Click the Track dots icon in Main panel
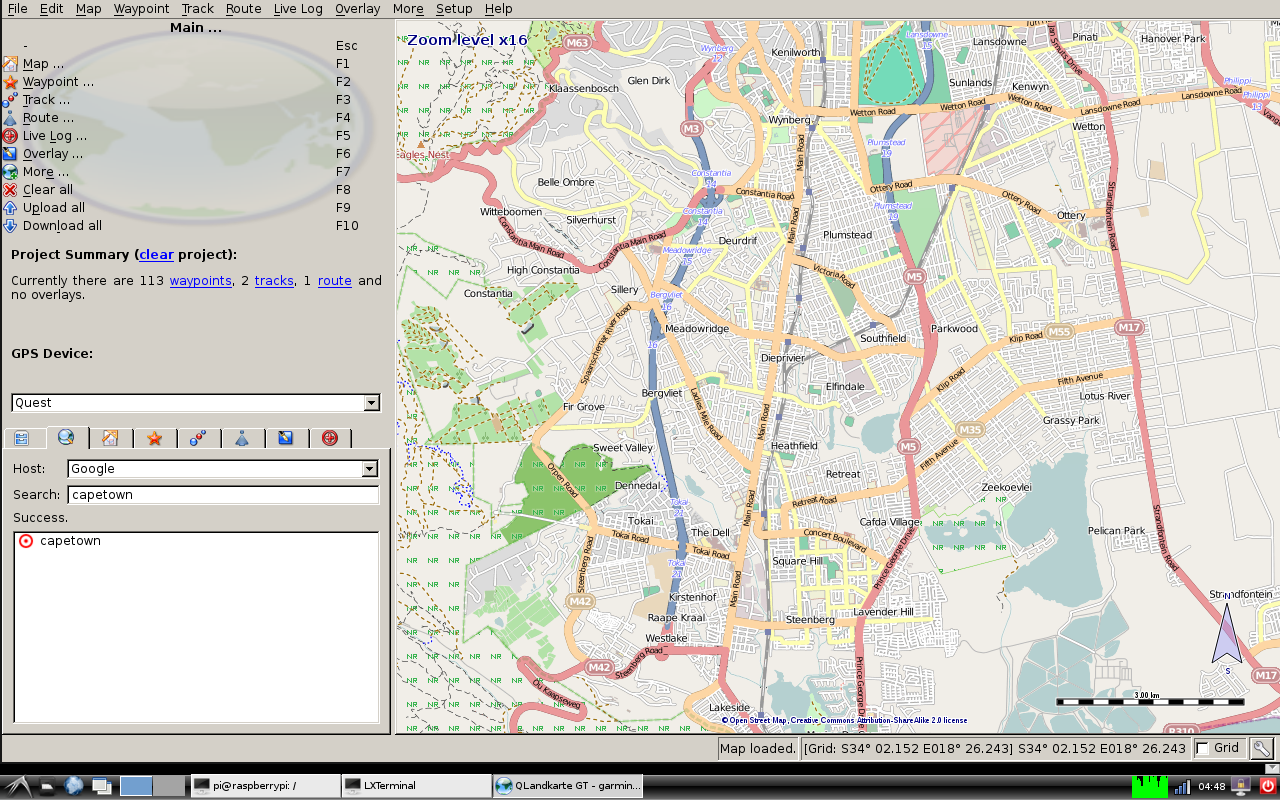Screen dimensions: 1280x800 coord(10,100)
